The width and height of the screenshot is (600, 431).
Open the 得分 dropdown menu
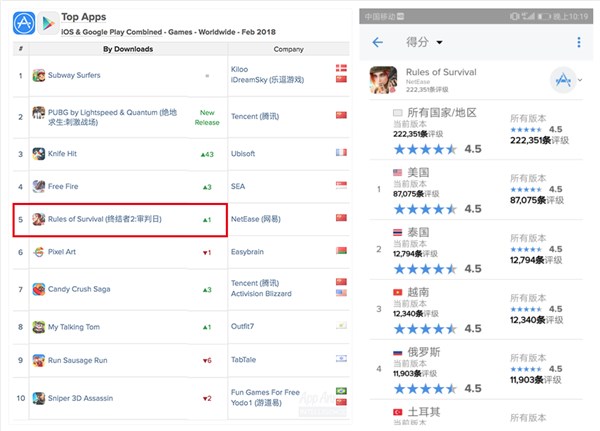pyautogui.click(x=426, y=42)
